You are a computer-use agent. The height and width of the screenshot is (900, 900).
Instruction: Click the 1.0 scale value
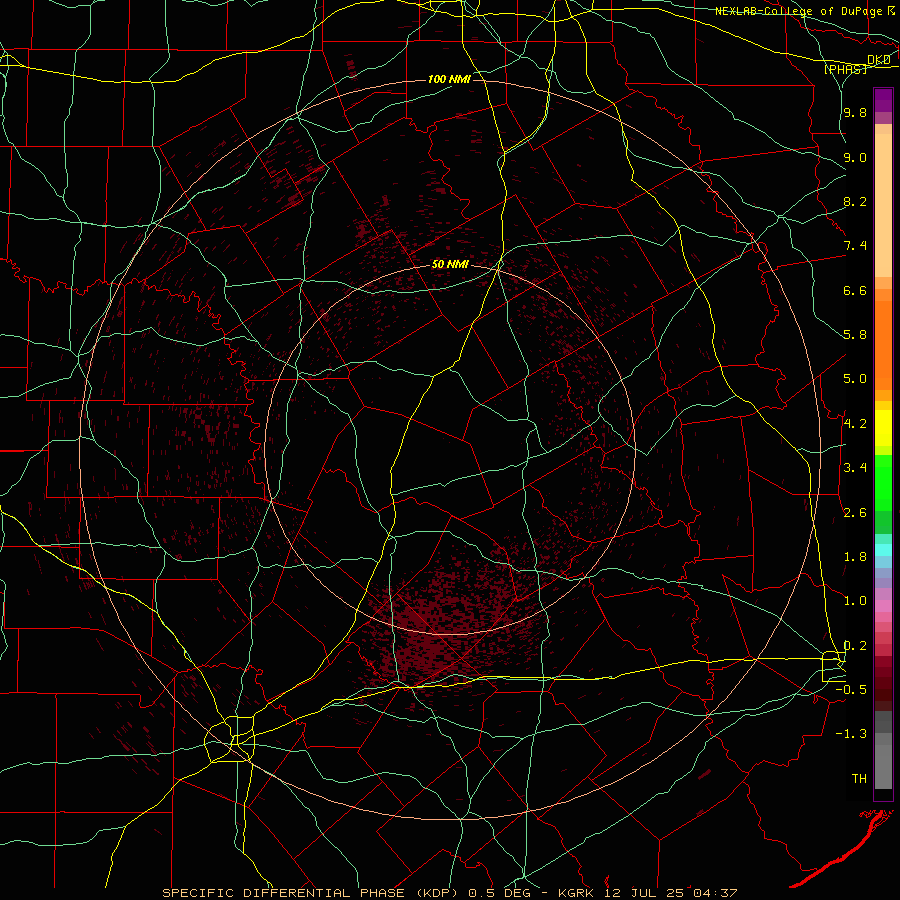pyautogui.click(x=855, y=601)
